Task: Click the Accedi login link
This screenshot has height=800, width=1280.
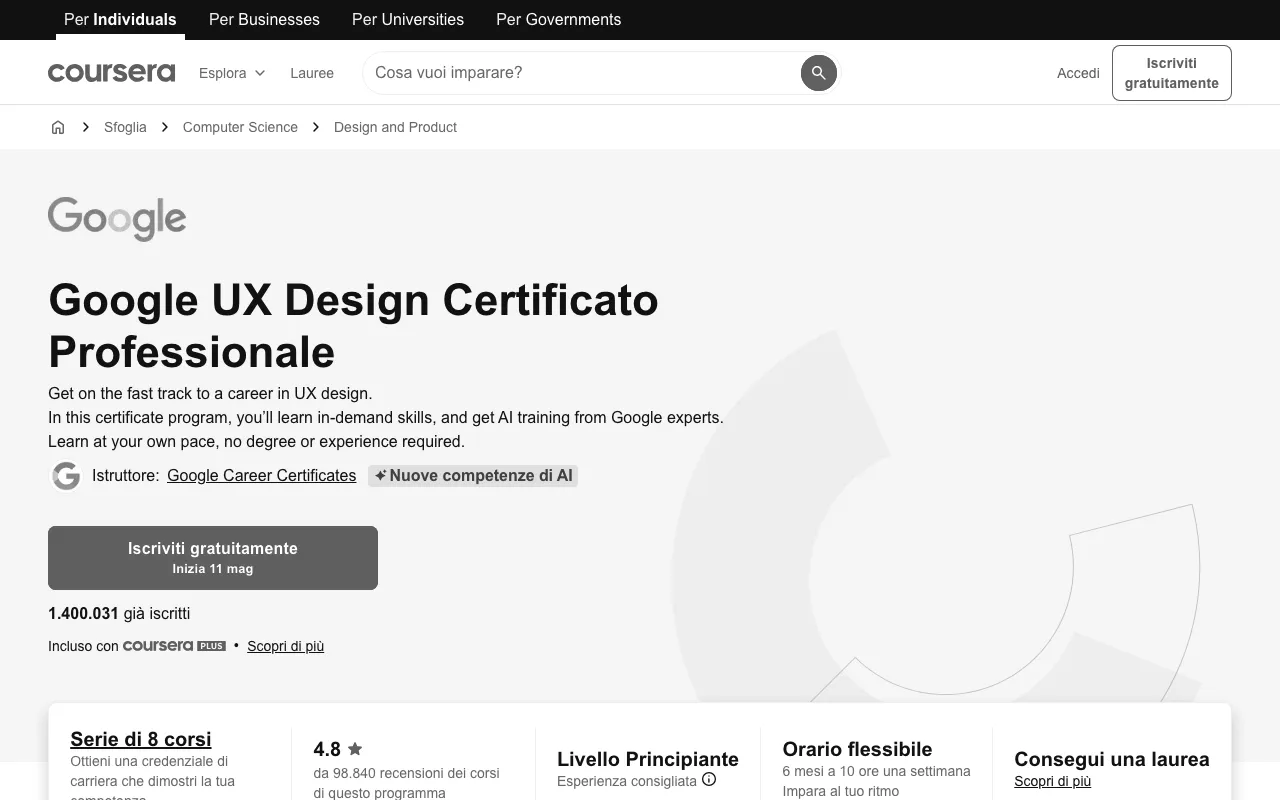Action: tap(1078, 73)
